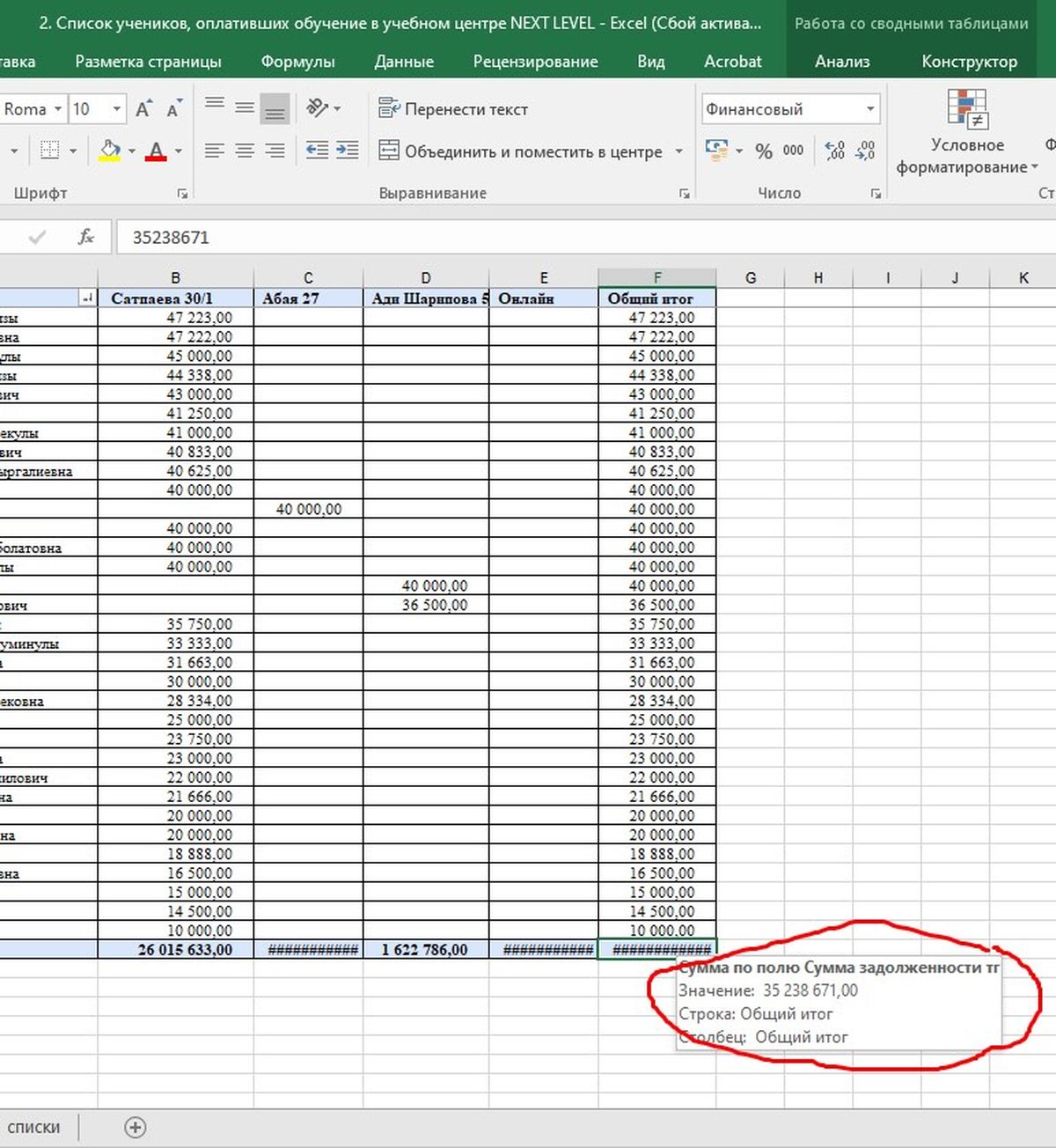Image resolution: width=1056 pixels, height=1148 pixels.
Task: Select total cell 1 622 786,00
Action: (x=426, y=950)
